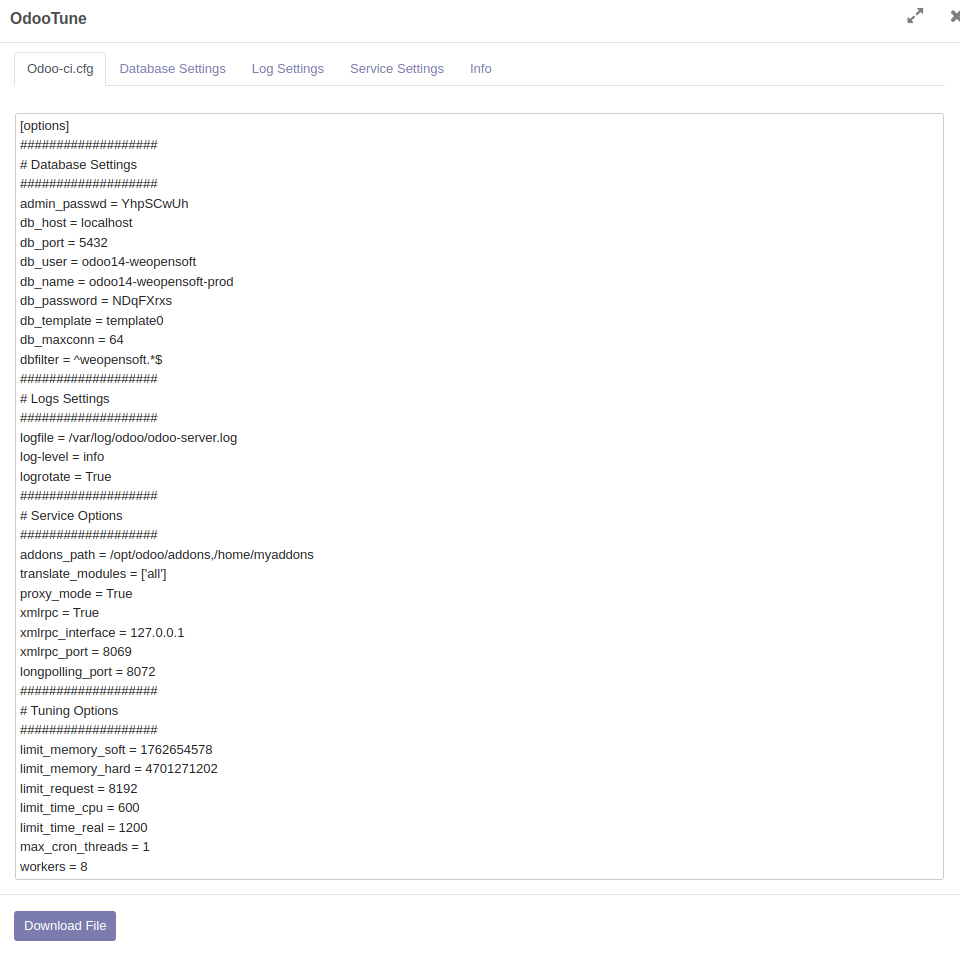Image resolution: width=960 pixels, height=955 pixels.
Task: Click the addons_path config line
Action: [166, 555]
